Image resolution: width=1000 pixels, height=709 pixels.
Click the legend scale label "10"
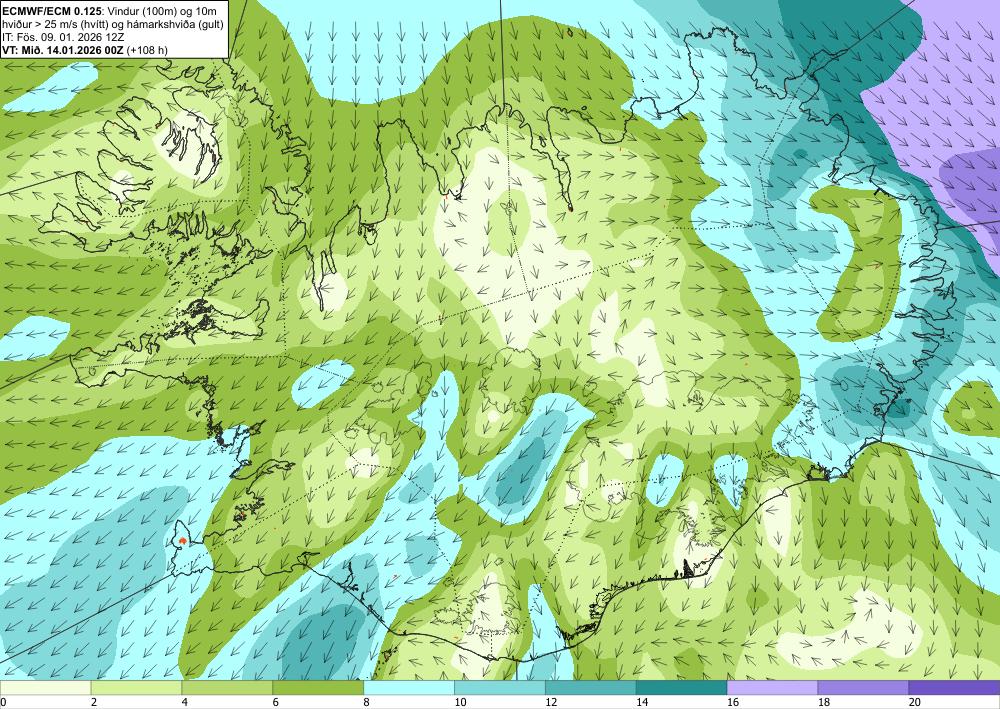(x=460, y=703)
